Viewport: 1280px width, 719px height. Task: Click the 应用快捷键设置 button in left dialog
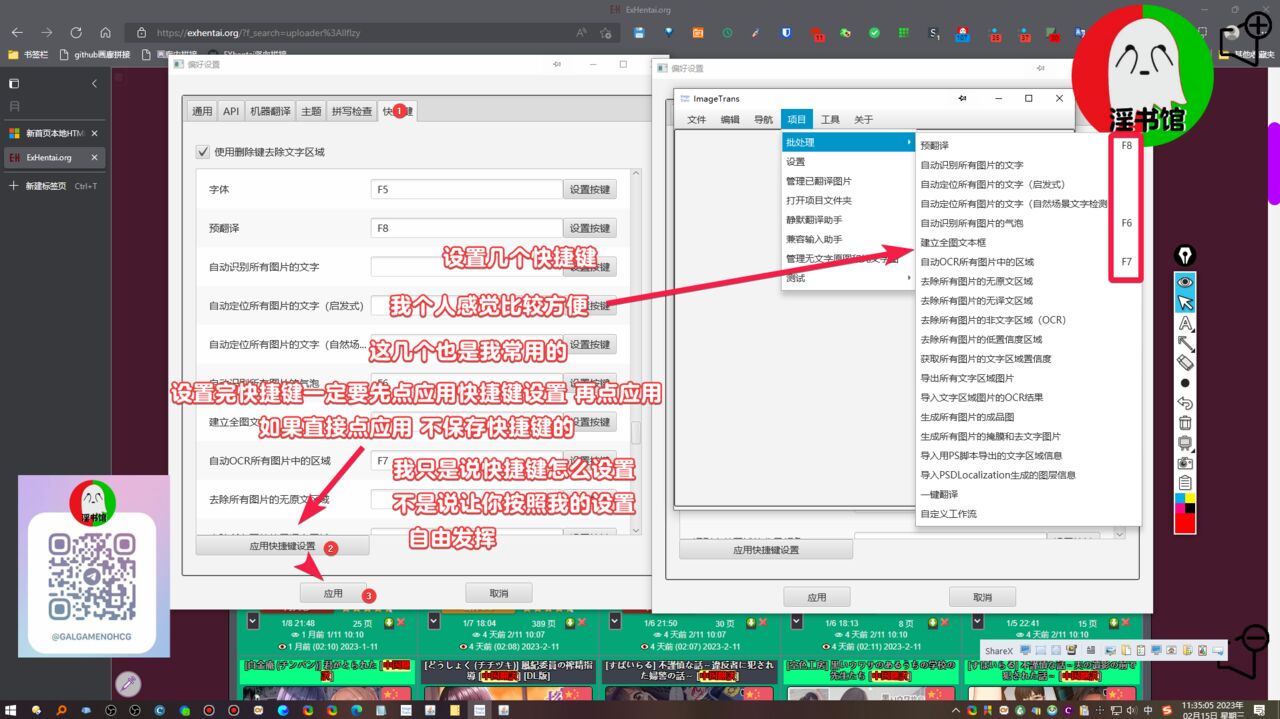[x=282, y=546]
